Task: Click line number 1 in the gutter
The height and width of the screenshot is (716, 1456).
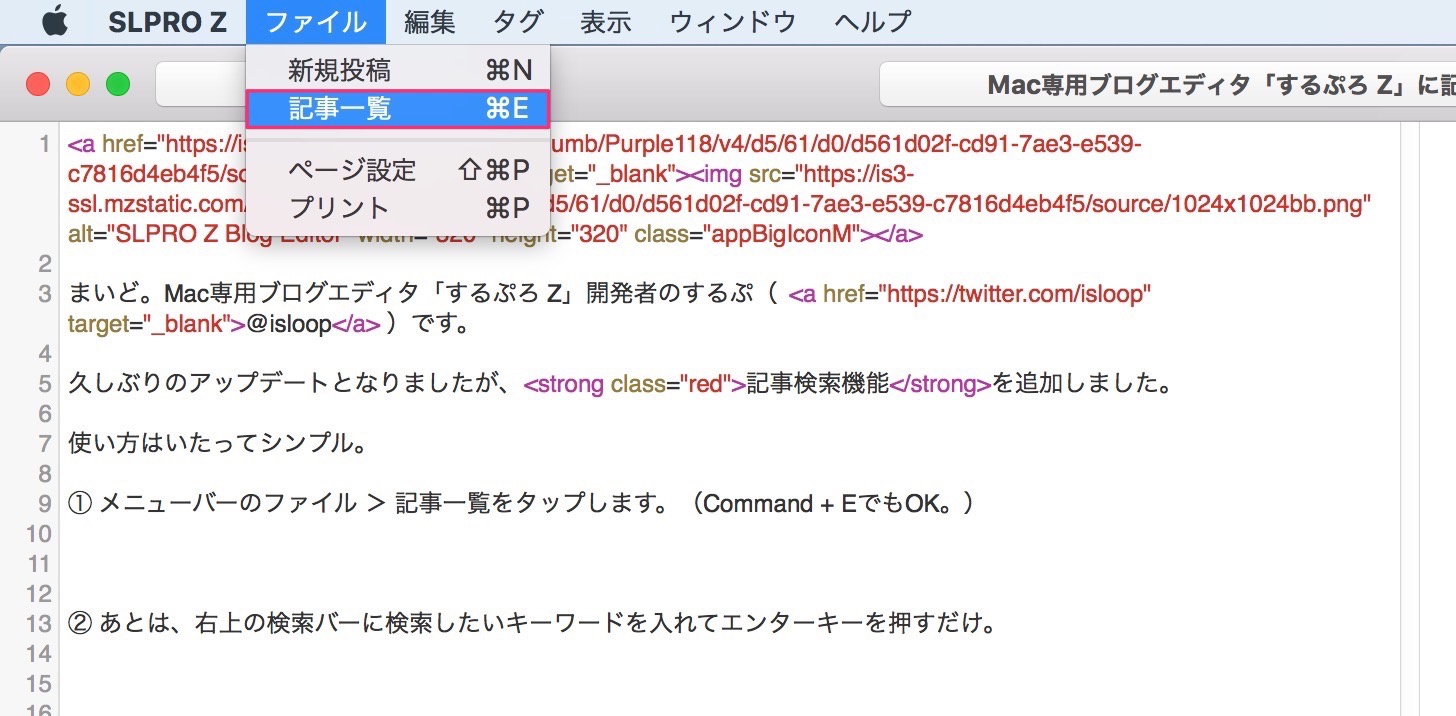Action: [44, 145]
